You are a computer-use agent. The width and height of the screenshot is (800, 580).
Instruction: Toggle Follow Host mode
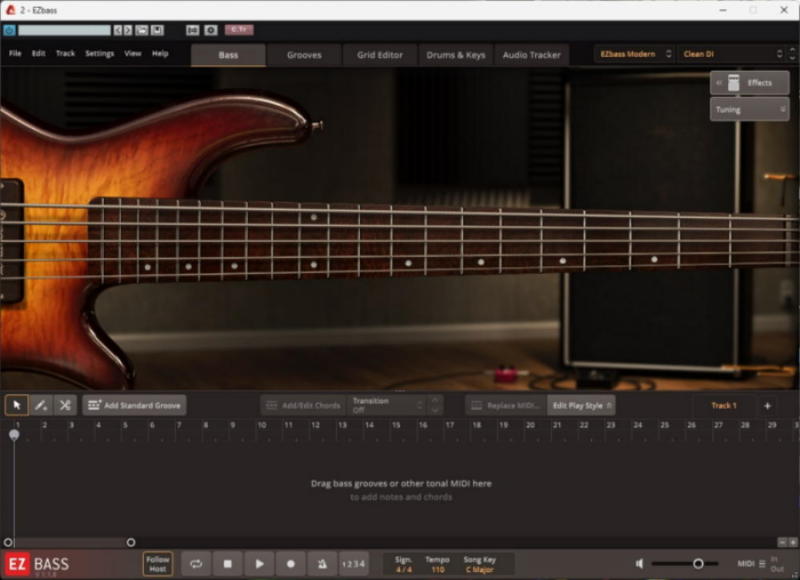click(157, 564)
